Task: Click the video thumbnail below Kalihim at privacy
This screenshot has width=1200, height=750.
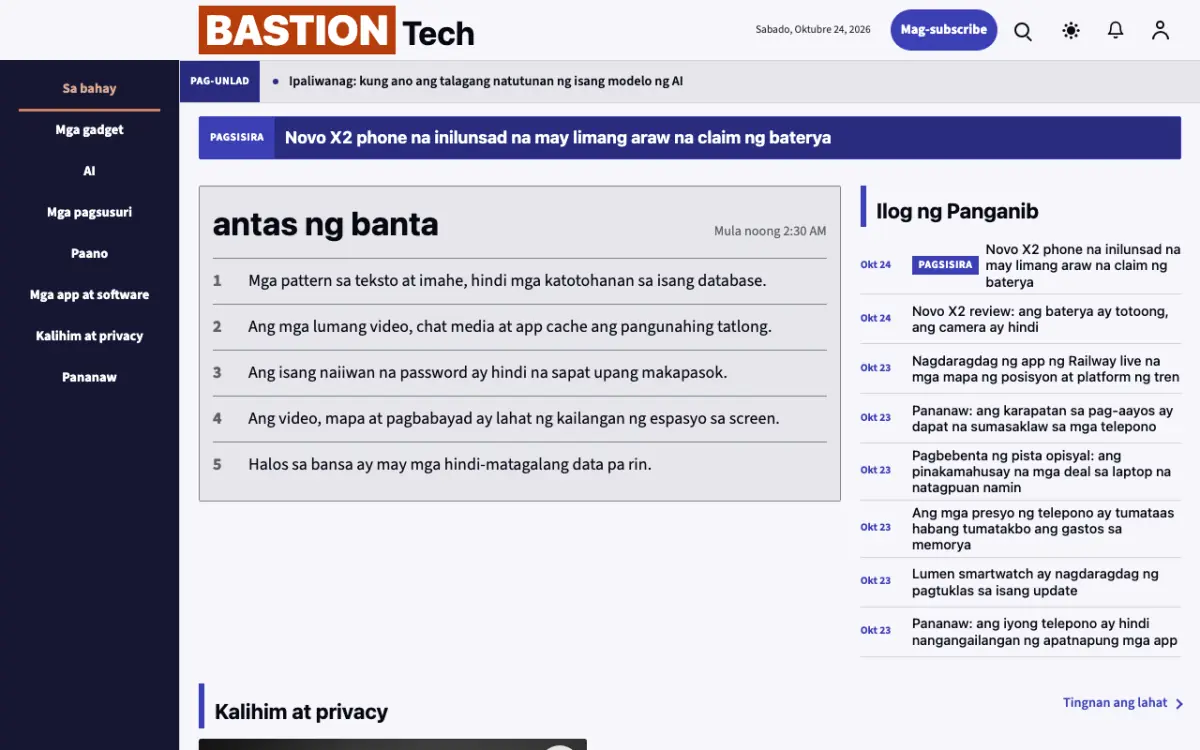Action: [x=393, y=745]
